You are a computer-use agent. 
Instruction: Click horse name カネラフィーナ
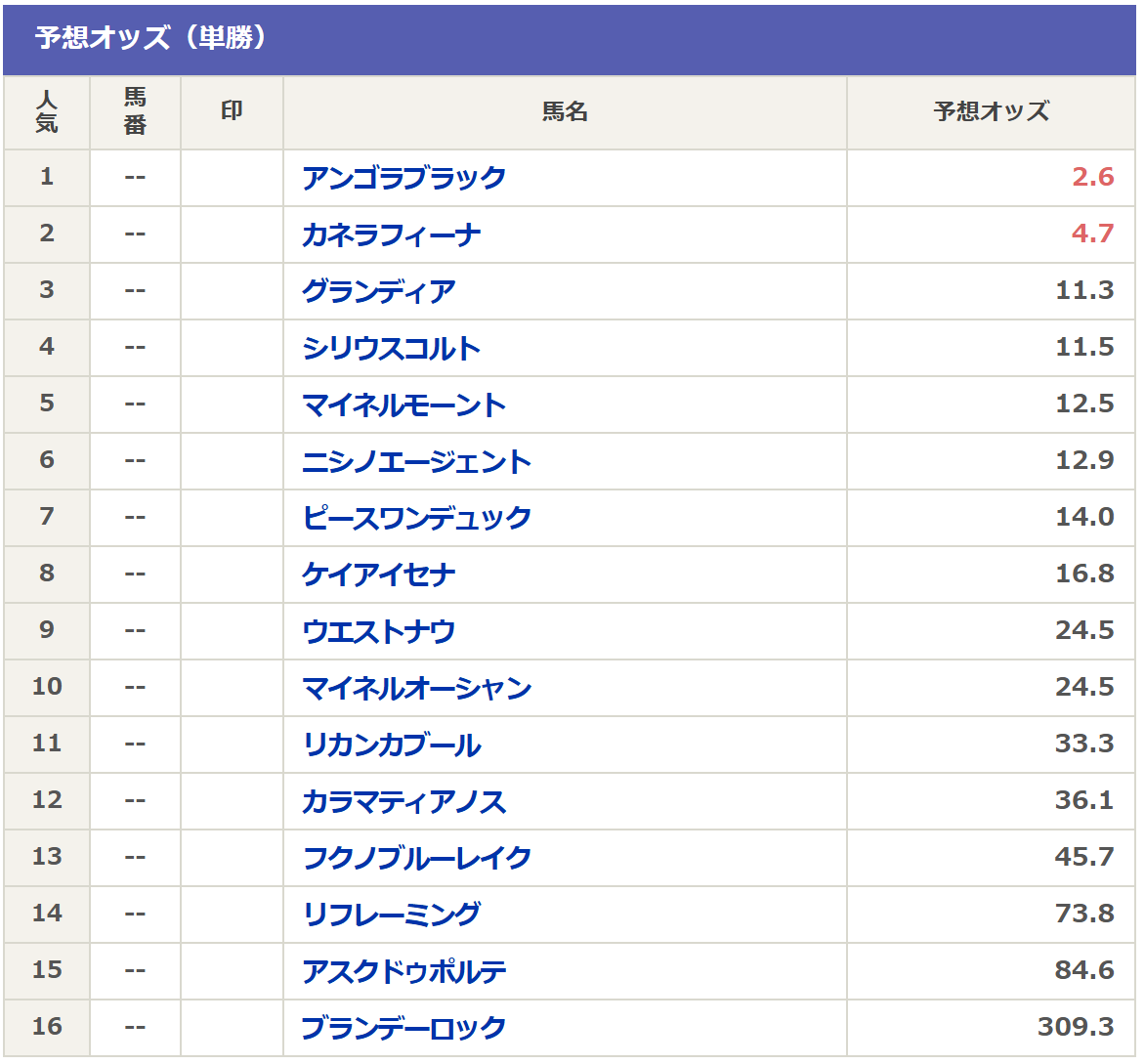pos(391,234)
